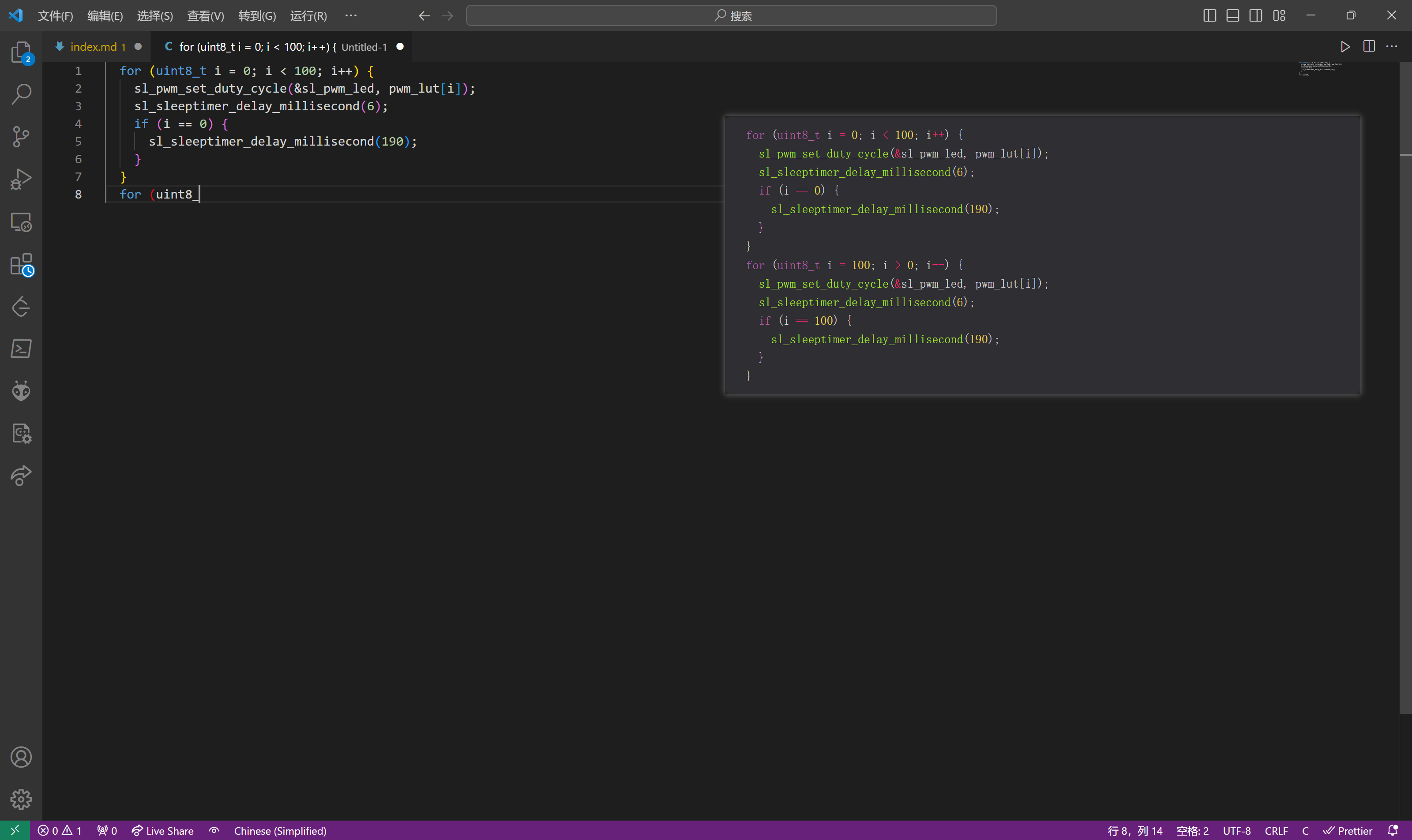The width and height of the screenshot is (1412, 840).
Task: Click line number 4 in the gutter
Action: (78, 124)
